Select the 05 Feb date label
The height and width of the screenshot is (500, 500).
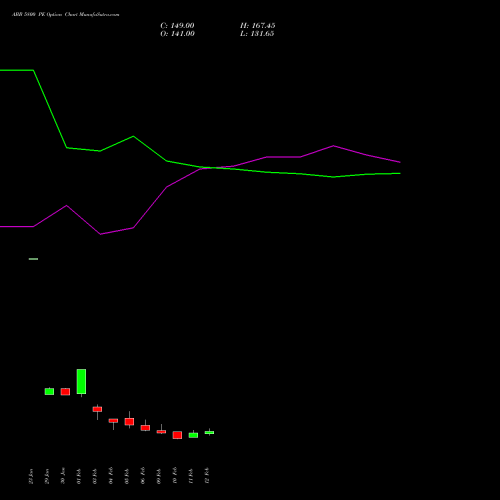127,476
